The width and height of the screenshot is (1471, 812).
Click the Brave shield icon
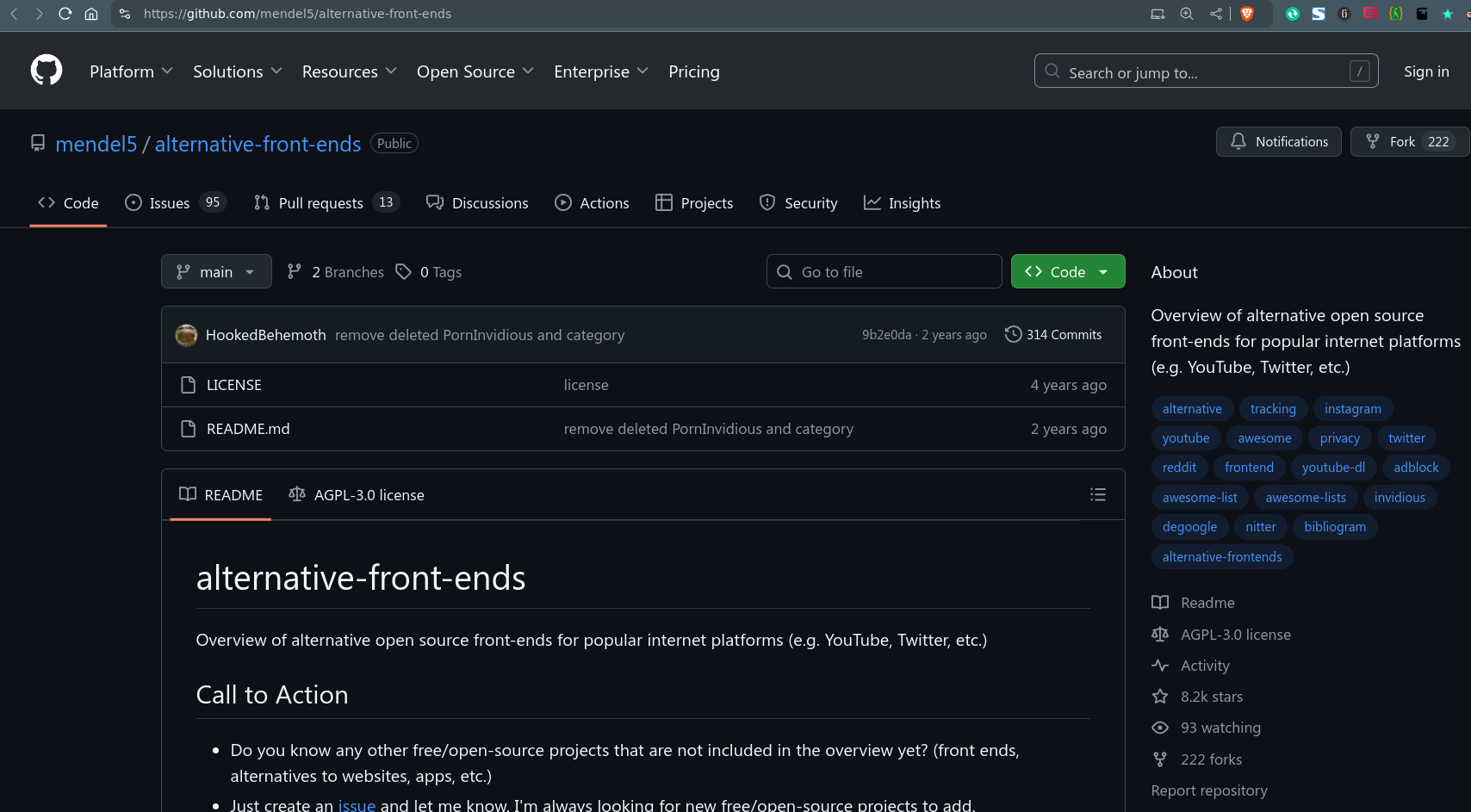click(1246, 14)
